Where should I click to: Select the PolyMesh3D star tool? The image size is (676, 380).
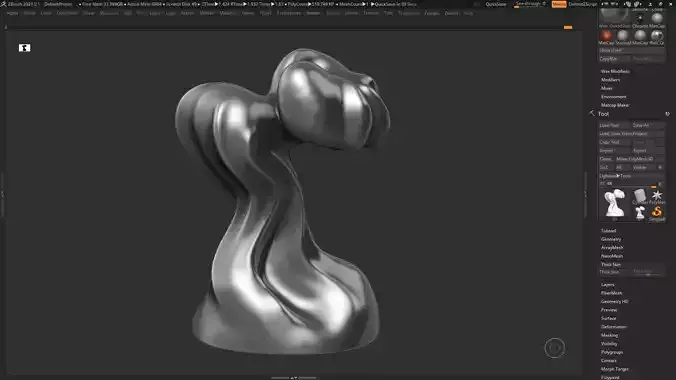pos(657,195)
